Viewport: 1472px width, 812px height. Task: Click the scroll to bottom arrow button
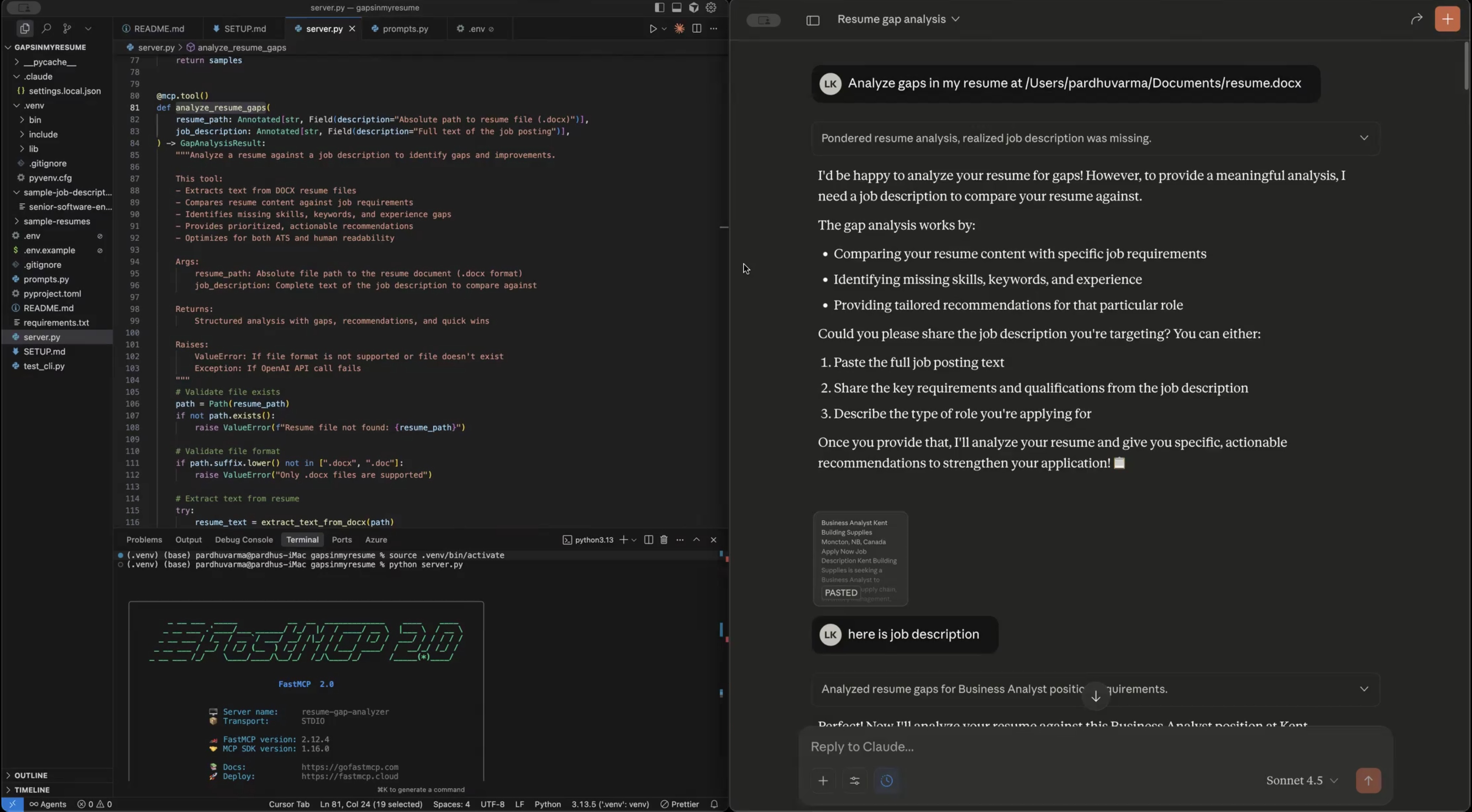pos(1095,696)
